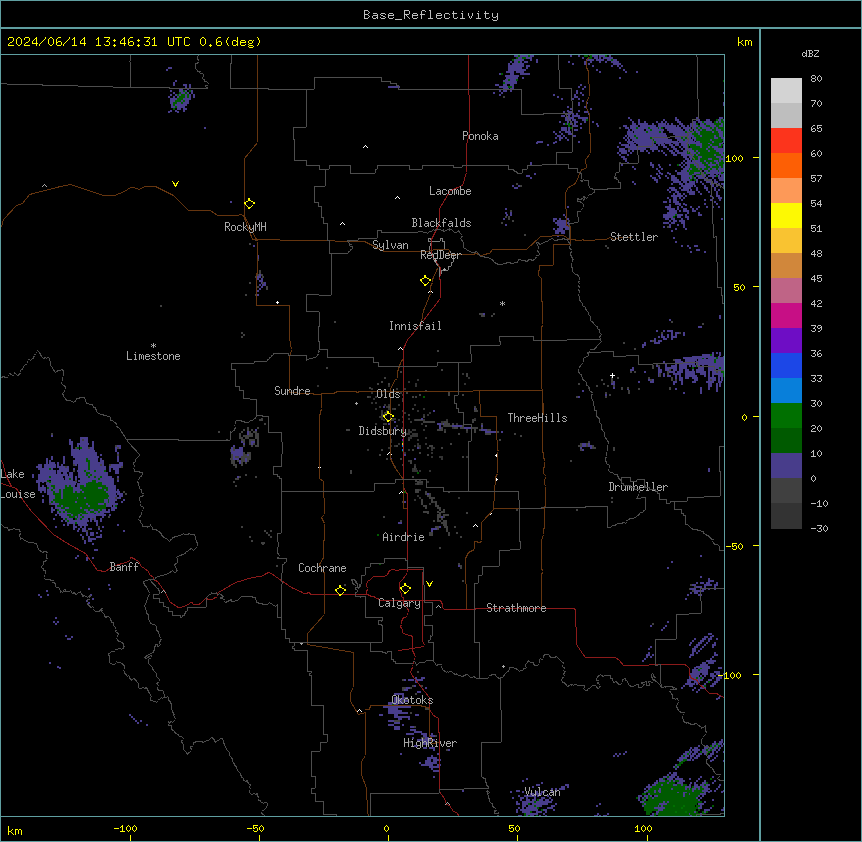
Task: Click the Okotoks town label
Action: pyautogui.click(x=412, y=700)
